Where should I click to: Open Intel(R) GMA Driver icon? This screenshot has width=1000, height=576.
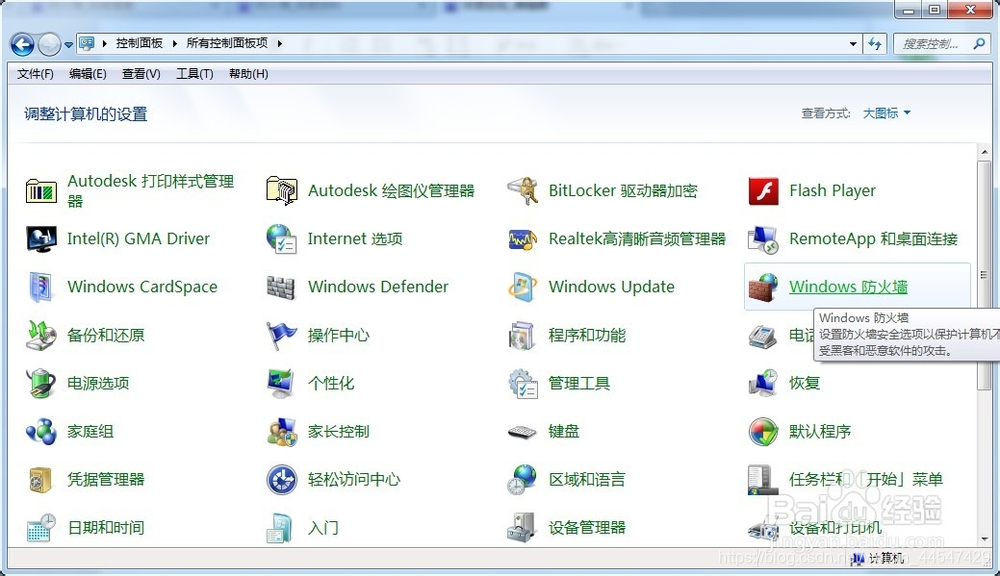[41, 239]
